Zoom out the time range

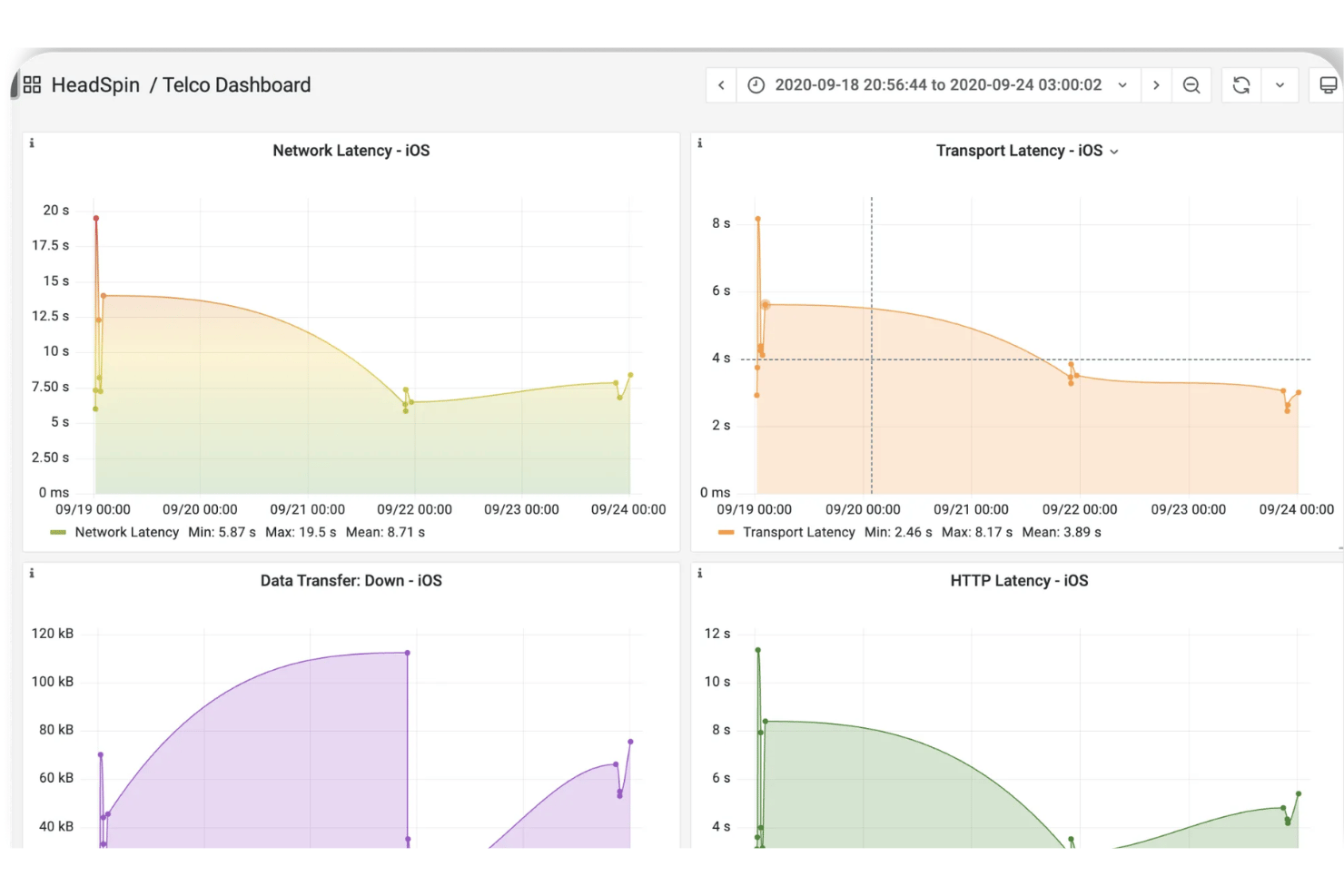(x=1191, y=85)
